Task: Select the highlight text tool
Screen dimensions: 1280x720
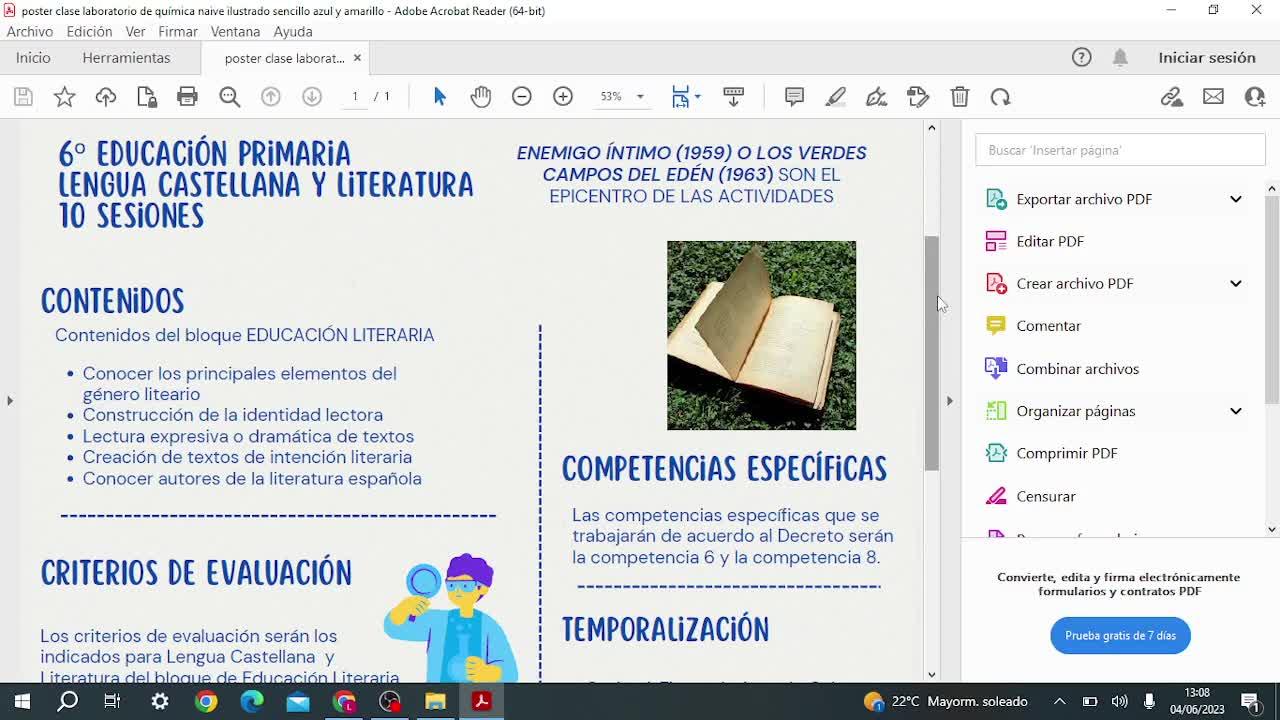Action: coord(836,97)
